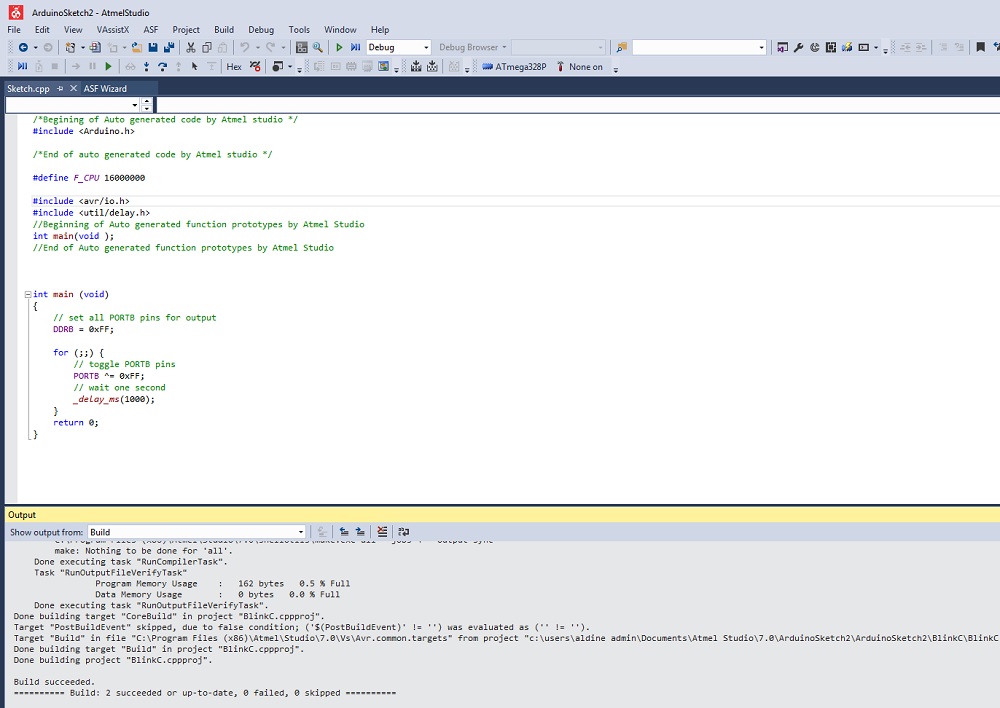The image size is (1000, 708).
Task: Open the Debug menu
Action: 261,29
